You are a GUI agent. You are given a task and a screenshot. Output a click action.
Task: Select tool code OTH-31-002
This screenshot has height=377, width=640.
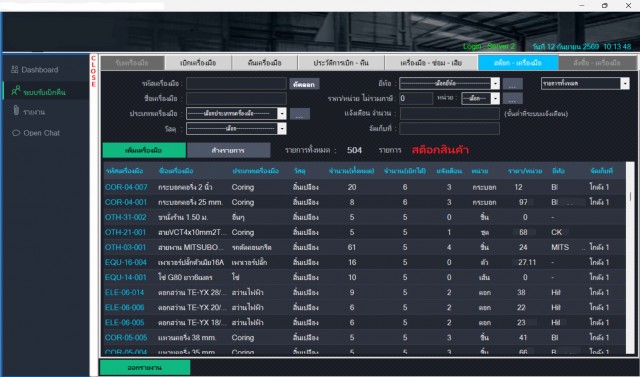(x=126, y=217)
